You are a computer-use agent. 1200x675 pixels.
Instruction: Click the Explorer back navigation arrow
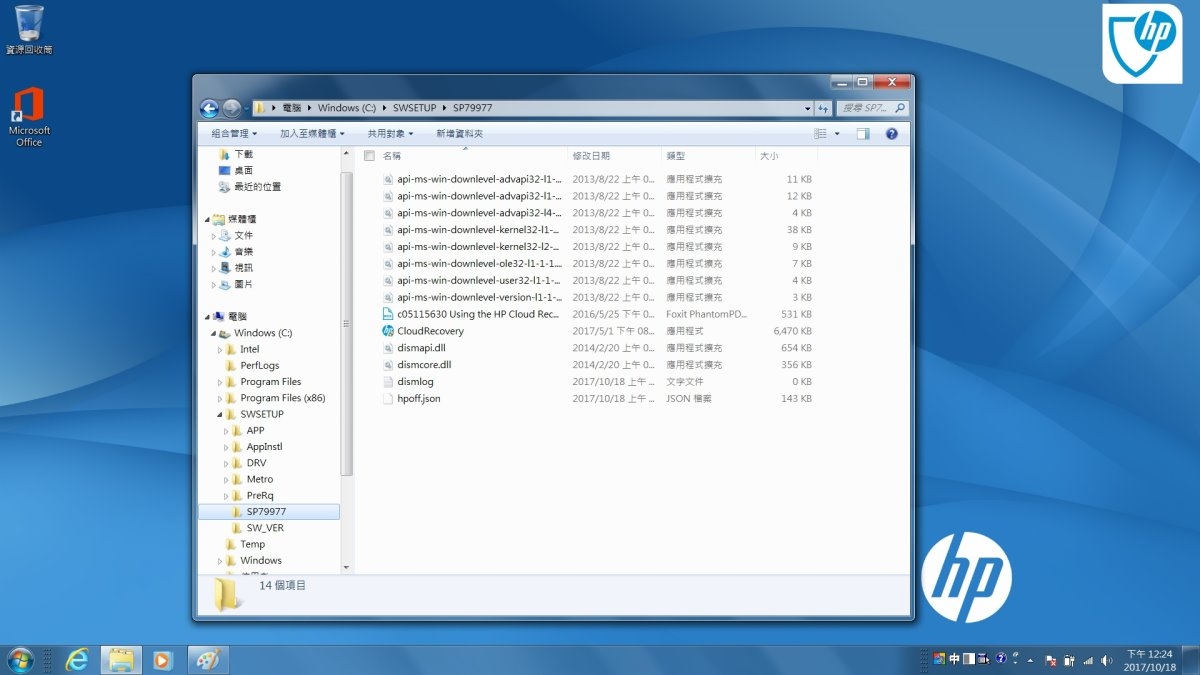pyautogui.click(x=209, y=108)
